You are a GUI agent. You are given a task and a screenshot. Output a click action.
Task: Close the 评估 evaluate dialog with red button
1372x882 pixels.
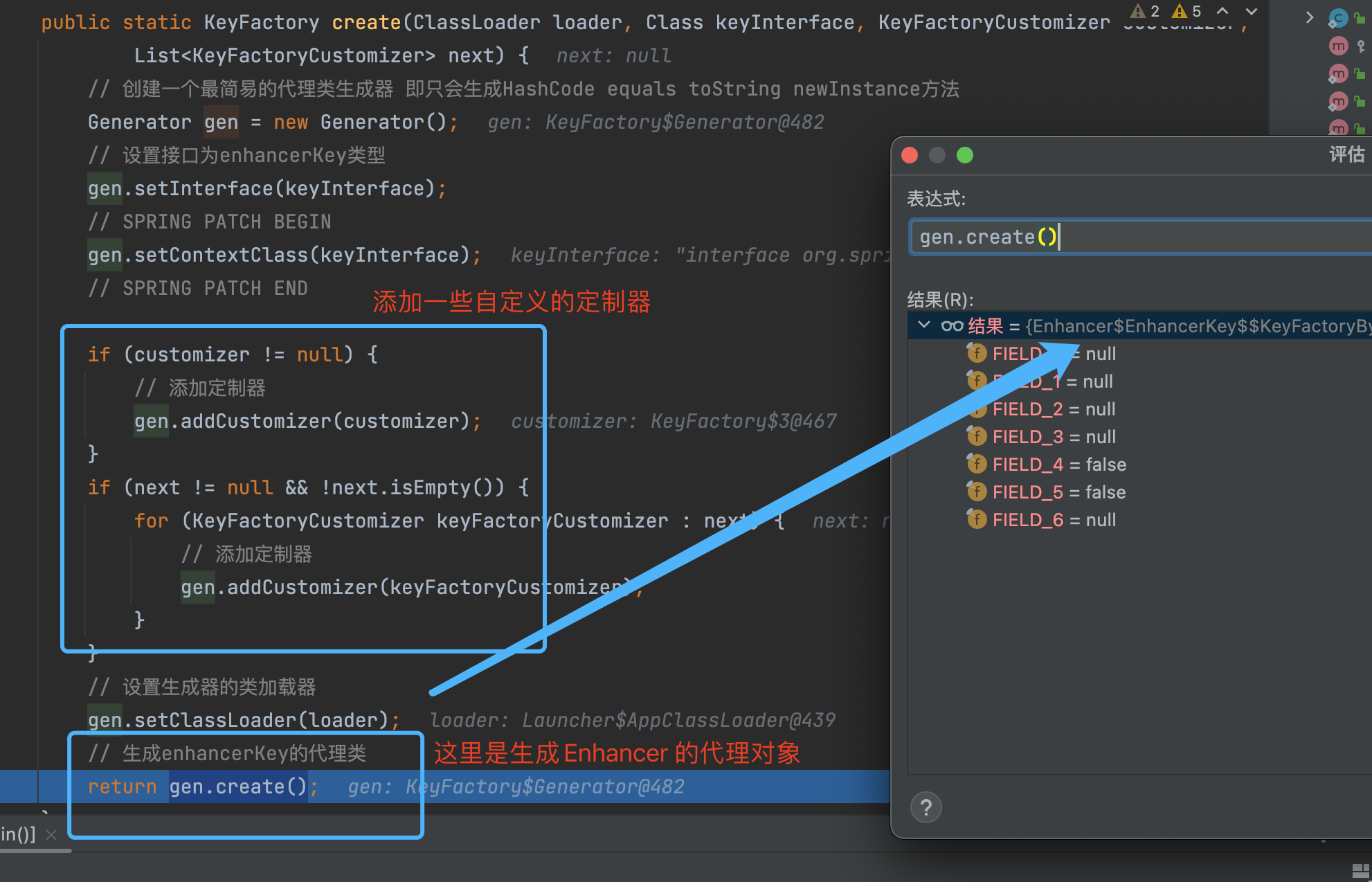(x=910, y=155)
